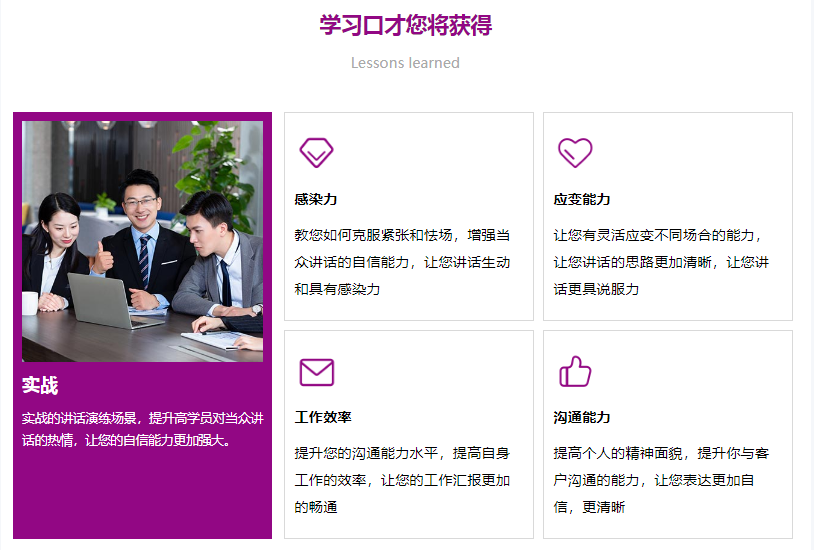Click the heart icon above 应变能力
814x550 pixels.
pyautogui.click(x=575, y=153)
